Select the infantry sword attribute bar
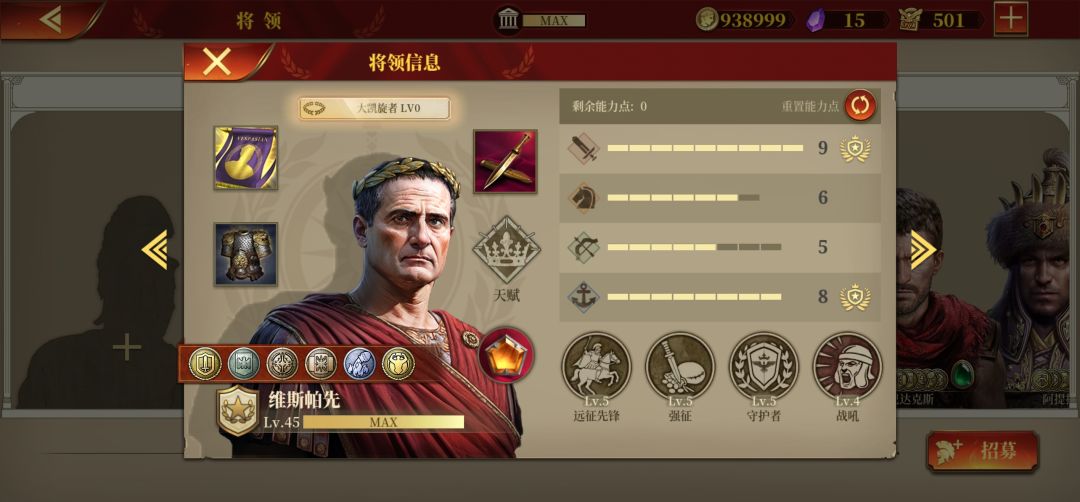The image size is (1080, 502). [720, 148]
